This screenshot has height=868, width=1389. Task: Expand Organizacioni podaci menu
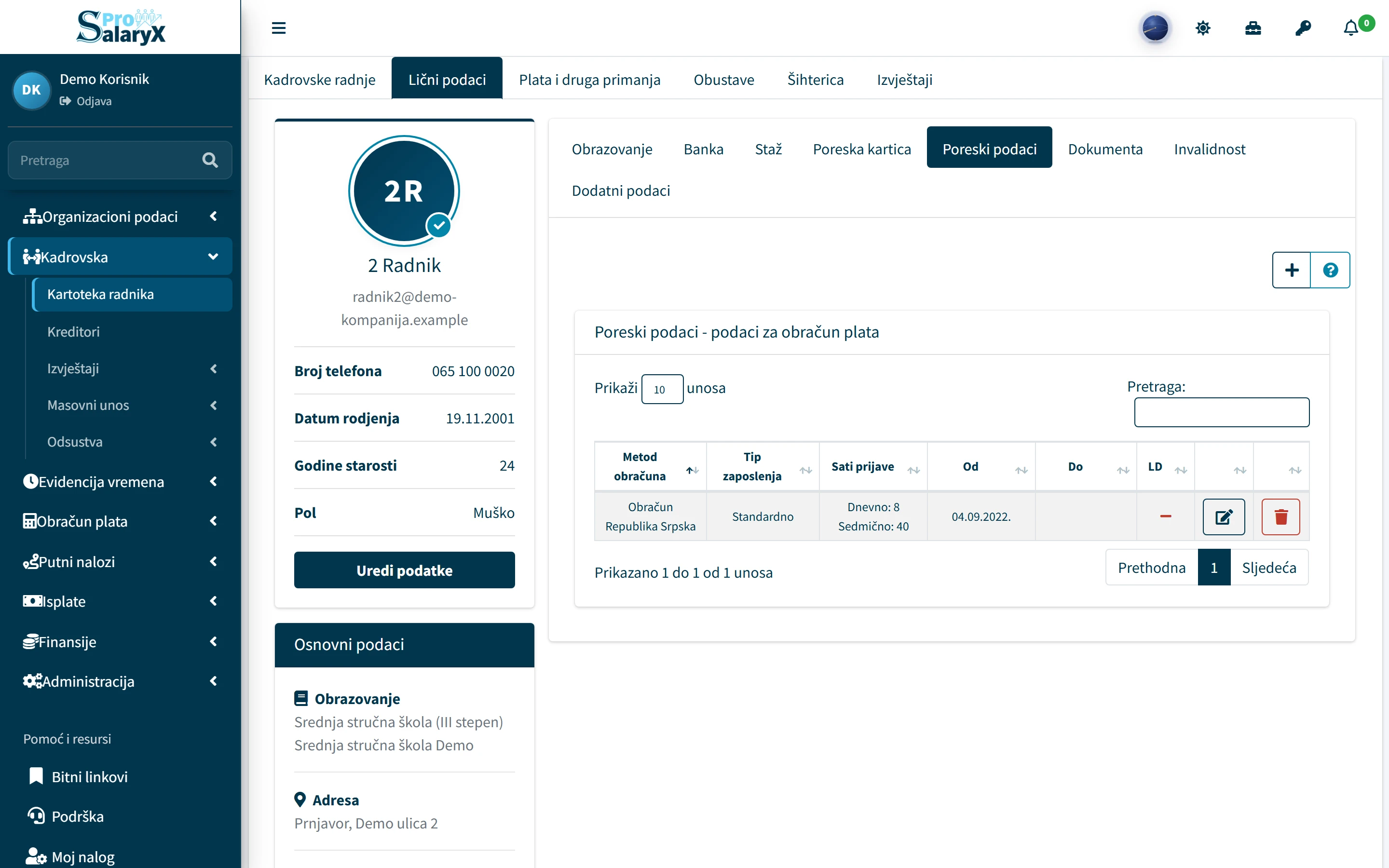[120, 217]
